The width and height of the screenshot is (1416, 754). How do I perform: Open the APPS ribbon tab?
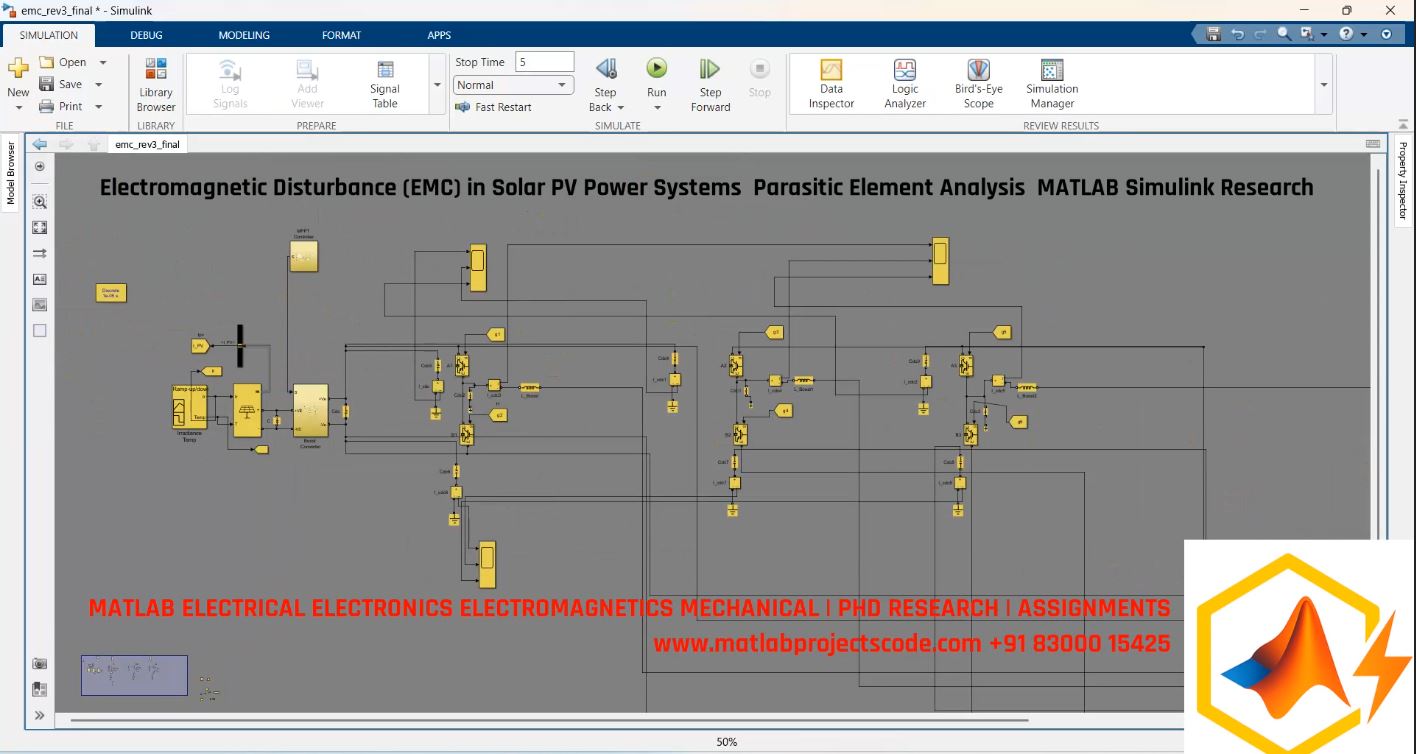(439, 35)
